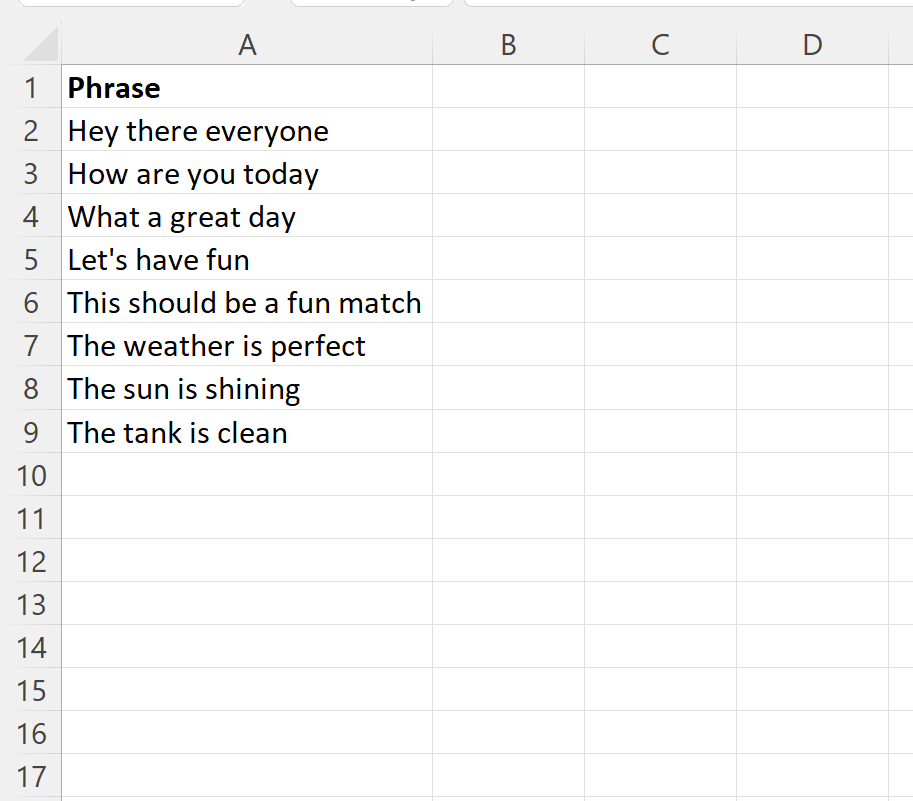The height and width of the screenshot is (801, 913).
Task: Click the Phrase header cell
Action: click(247, 87)
